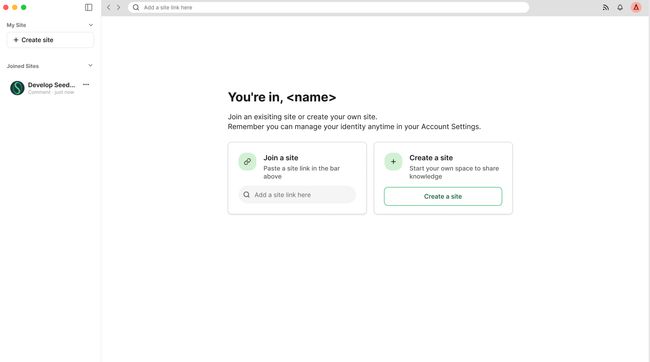Click 'Comment · just now' status text
This screenshot has width=650, height=362.
point(51,92)
